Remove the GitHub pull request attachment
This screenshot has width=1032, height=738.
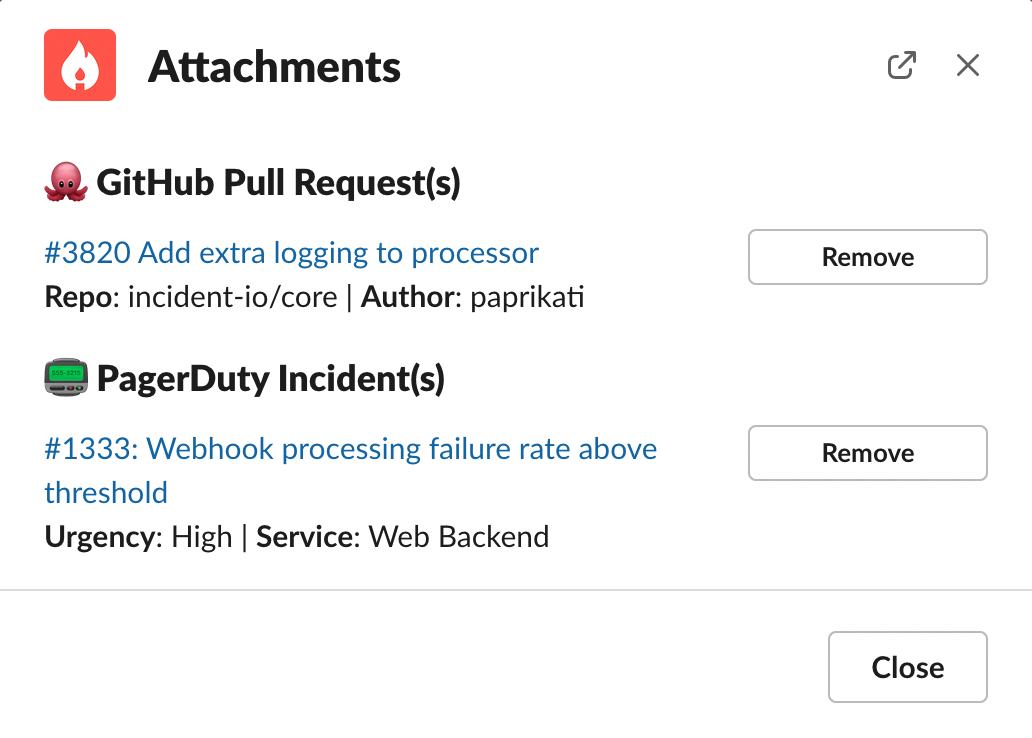coord(867,257)
